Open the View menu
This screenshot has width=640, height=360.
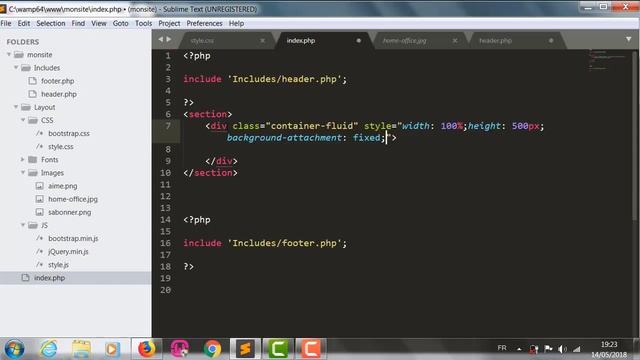[98, 23]
